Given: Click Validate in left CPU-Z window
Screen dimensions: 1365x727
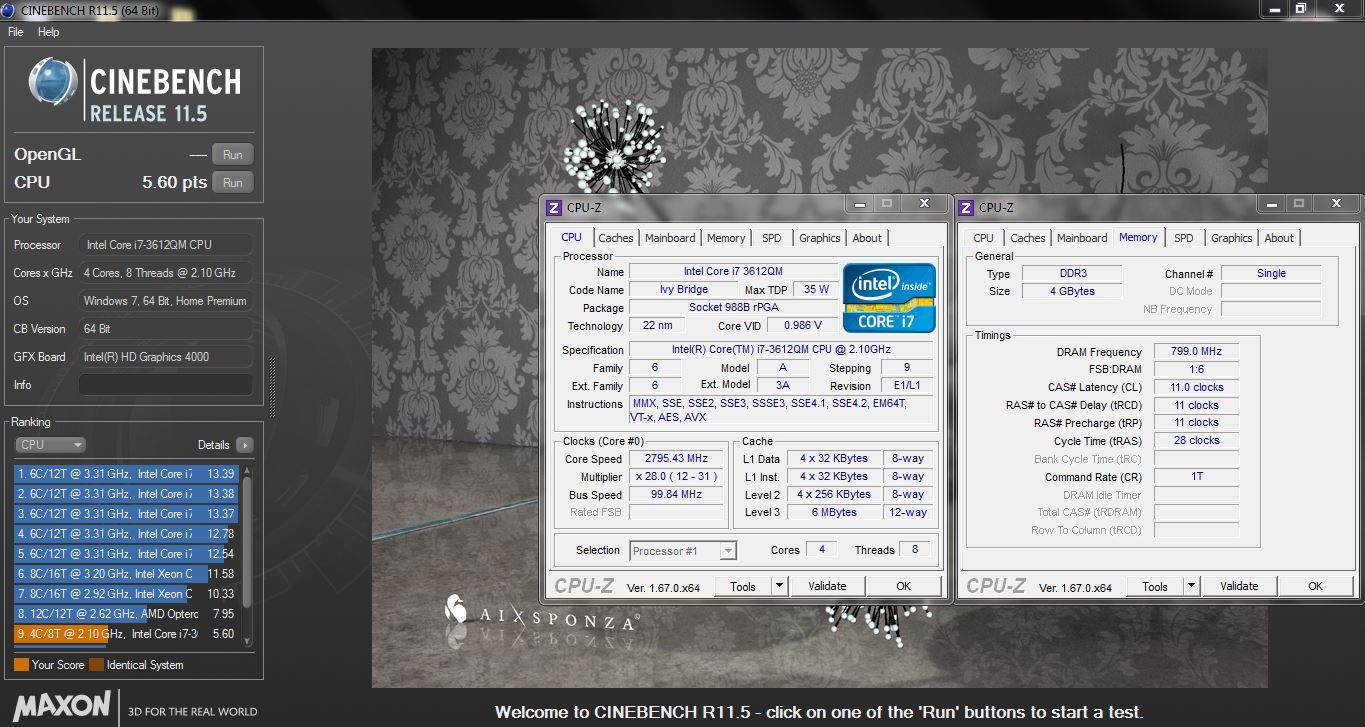Looking at the screenshot, I should coord(827,586).
